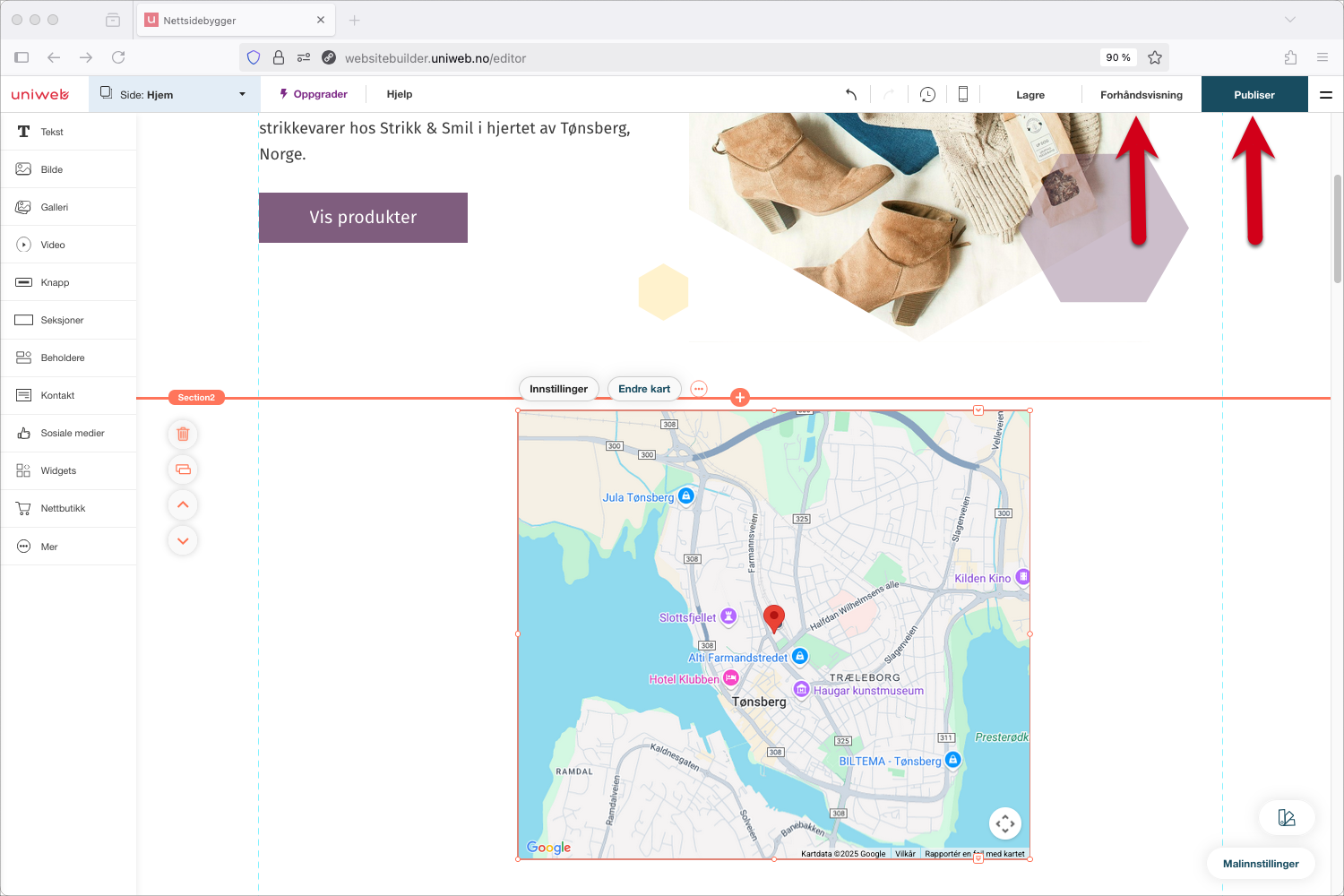The height and width of the screenshot is (896, 1344).
Task: Open the Beholdere panel
Action: click(68, 358)
